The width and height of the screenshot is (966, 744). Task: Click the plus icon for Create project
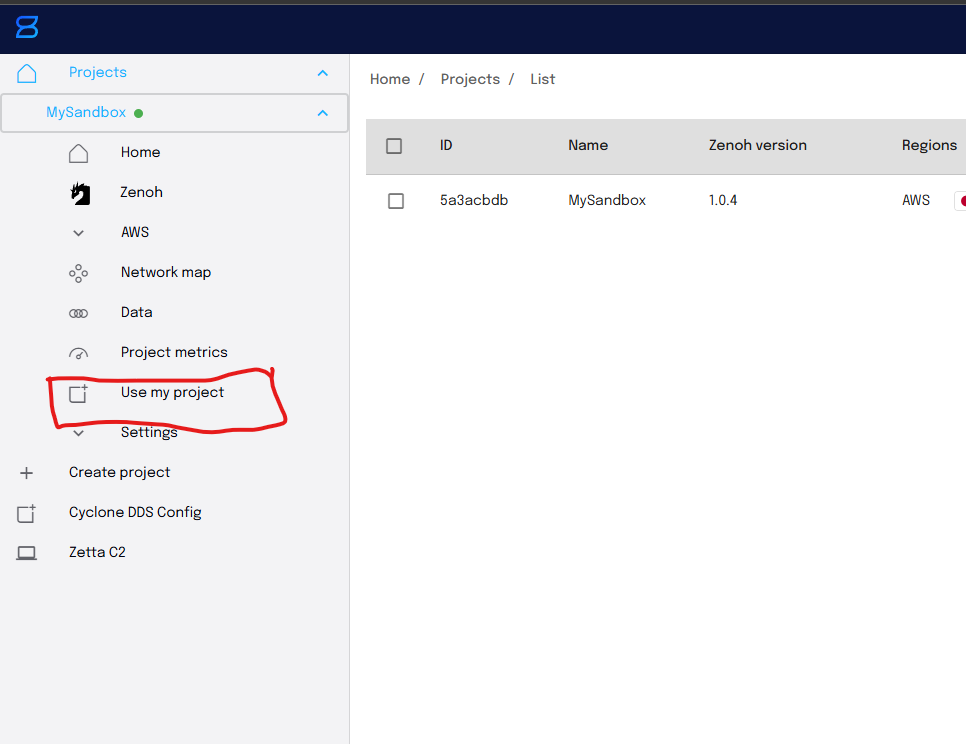click(x=26, y=473)
